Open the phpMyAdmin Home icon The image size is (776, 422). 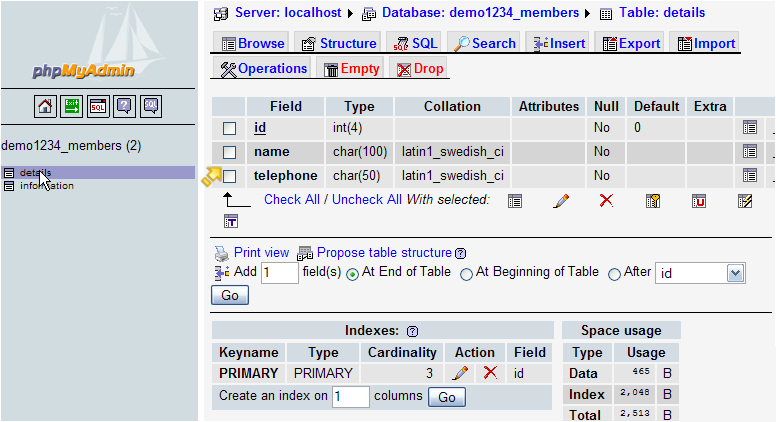point(45,106)
